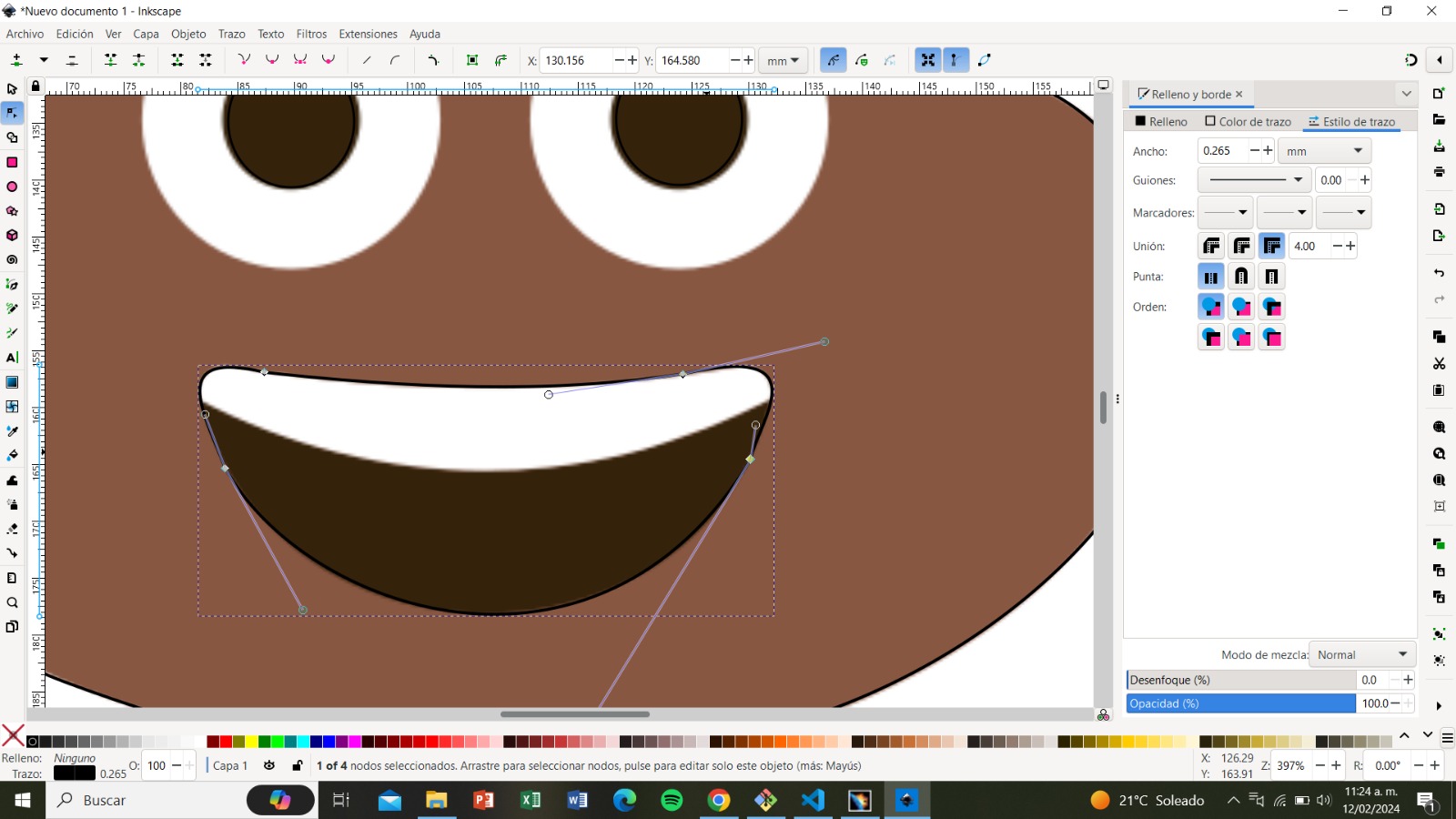The image size is (1456, 819).
Task: Toggle the snapping control button
Action: click(1410, 60)
